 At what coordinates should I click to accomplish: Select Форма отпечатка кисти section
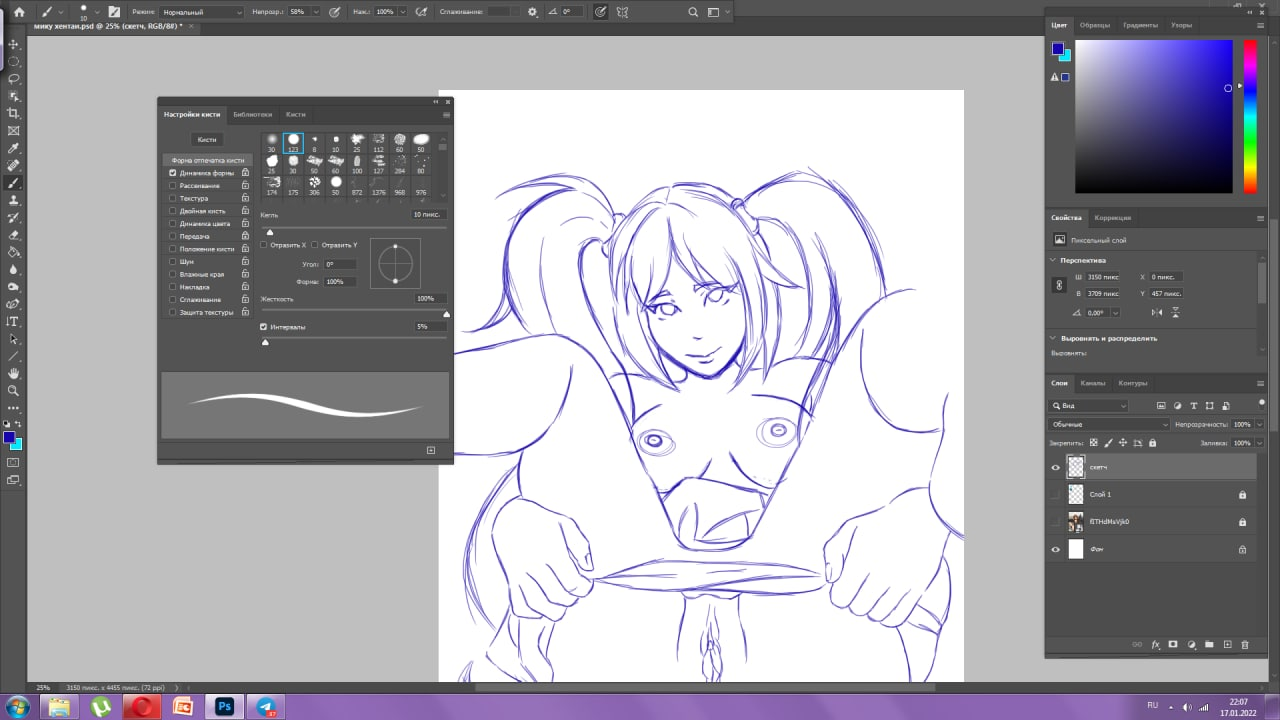207,160
